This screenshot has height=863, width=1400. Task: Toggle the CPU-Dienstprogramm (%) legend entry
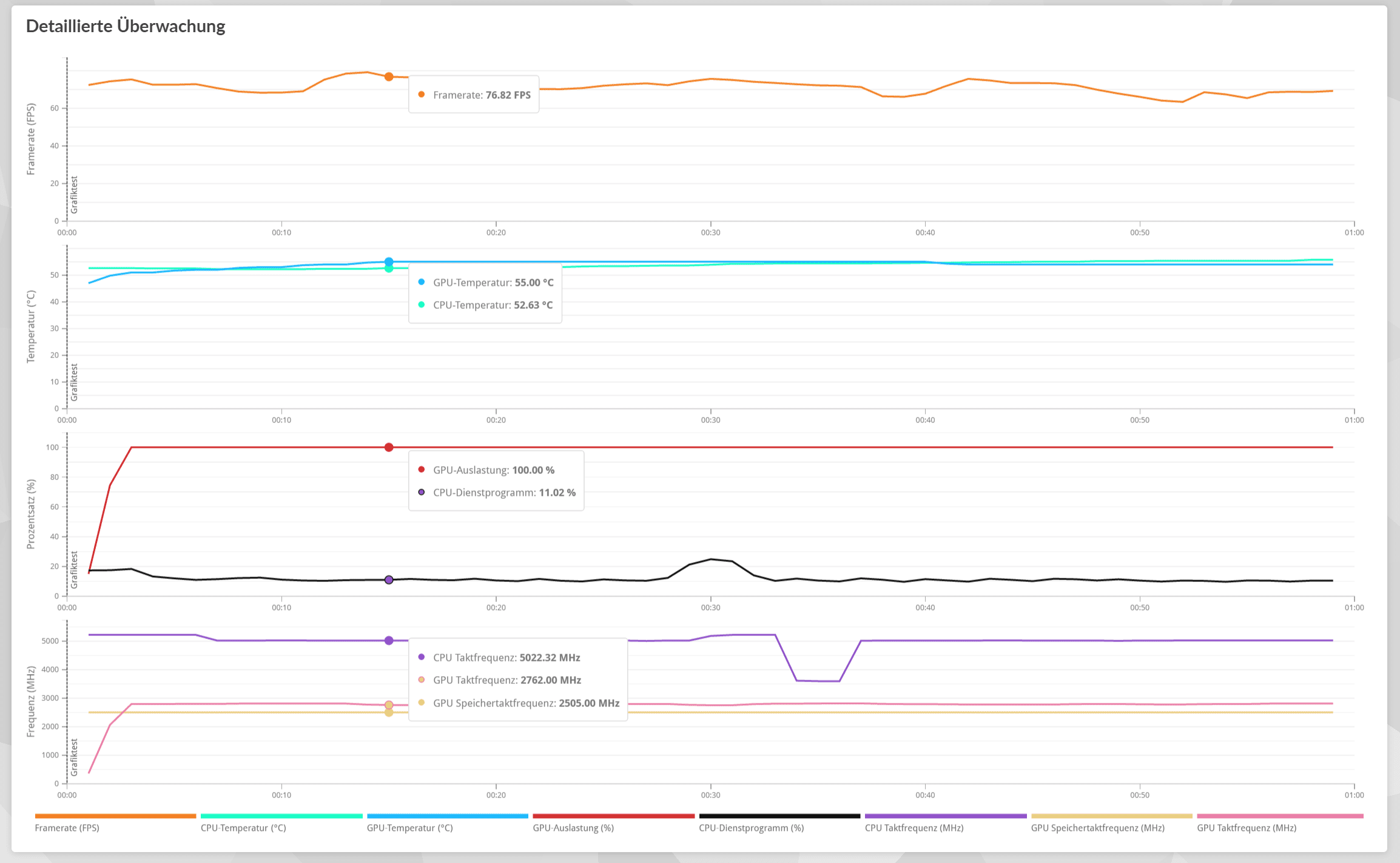pyautogui.click(x=751, y=827)
